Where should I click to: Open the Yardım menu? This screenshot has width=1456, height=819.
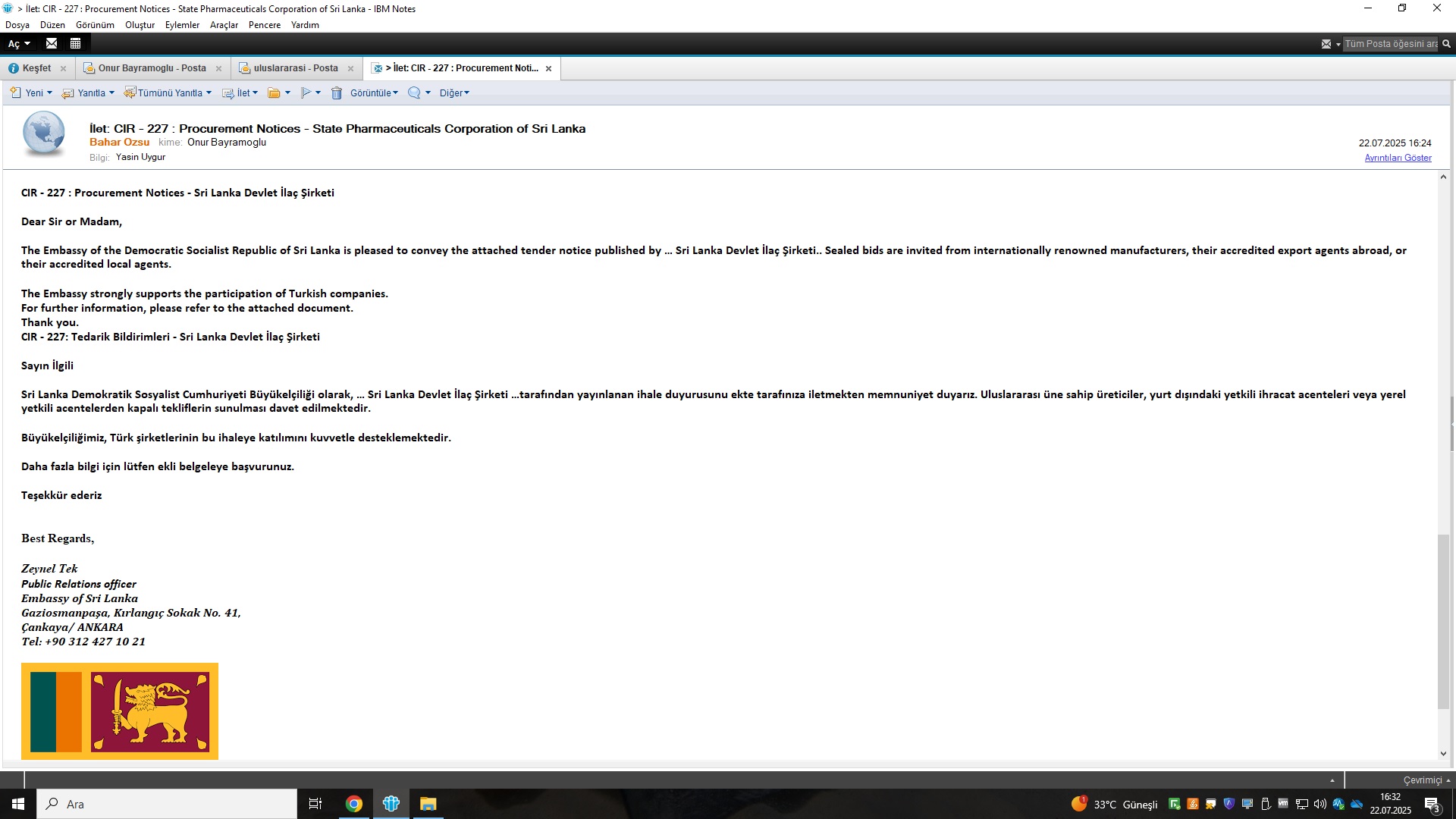pos(305,25)
